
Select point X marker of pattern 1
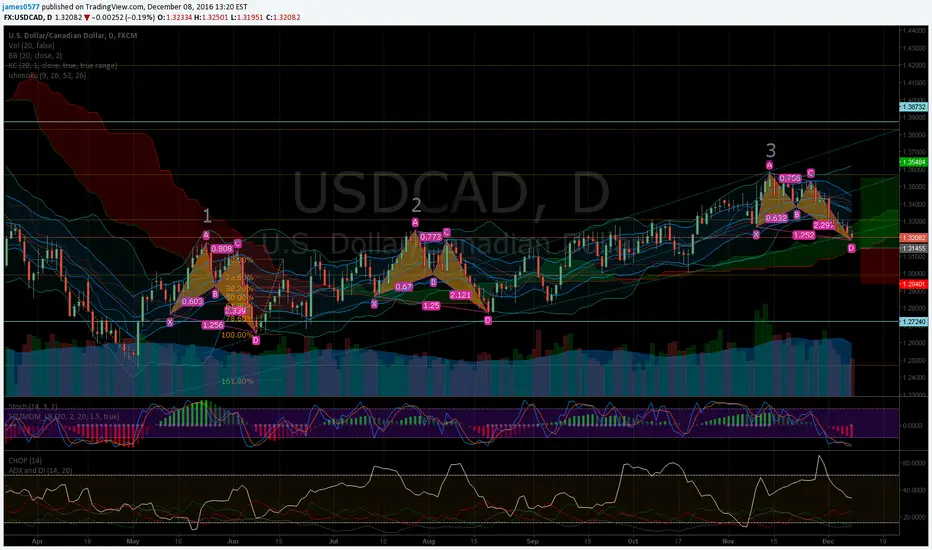pyautogui.click(x=170, y=322)
